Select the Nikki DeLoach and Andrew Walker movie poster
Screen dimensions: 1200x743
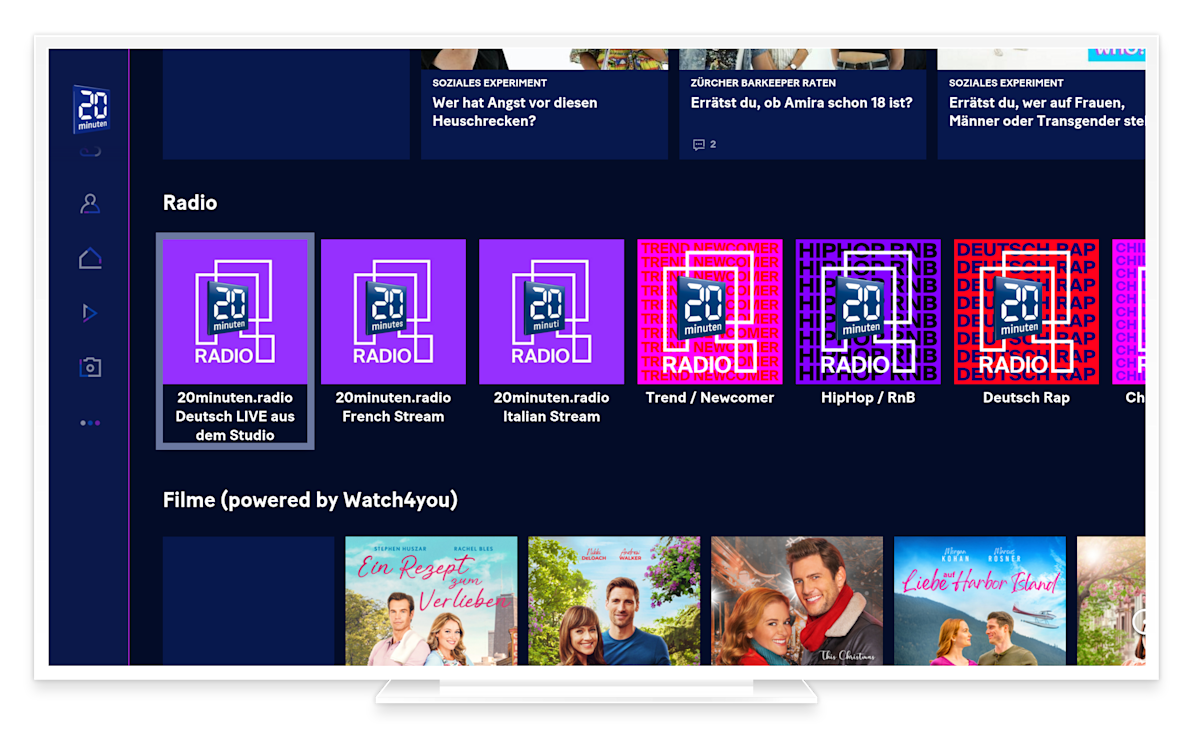point(614,601)
